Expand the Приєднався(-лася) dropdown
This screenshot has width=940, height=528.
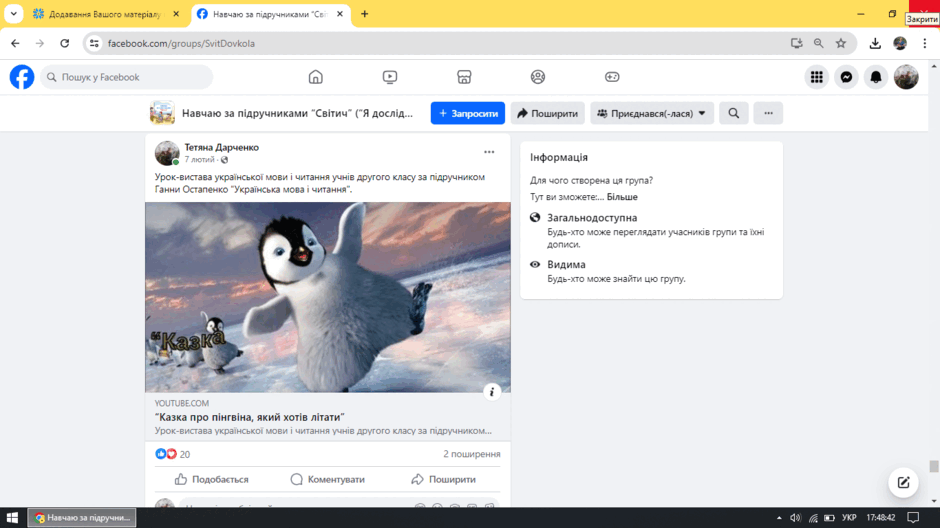[652, 113]
